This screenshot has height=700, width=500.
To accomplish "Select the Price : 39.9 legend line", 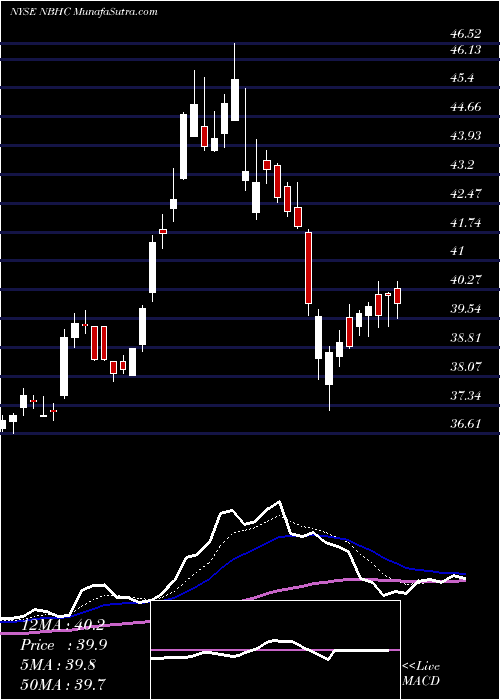I will tap(64, 645).
